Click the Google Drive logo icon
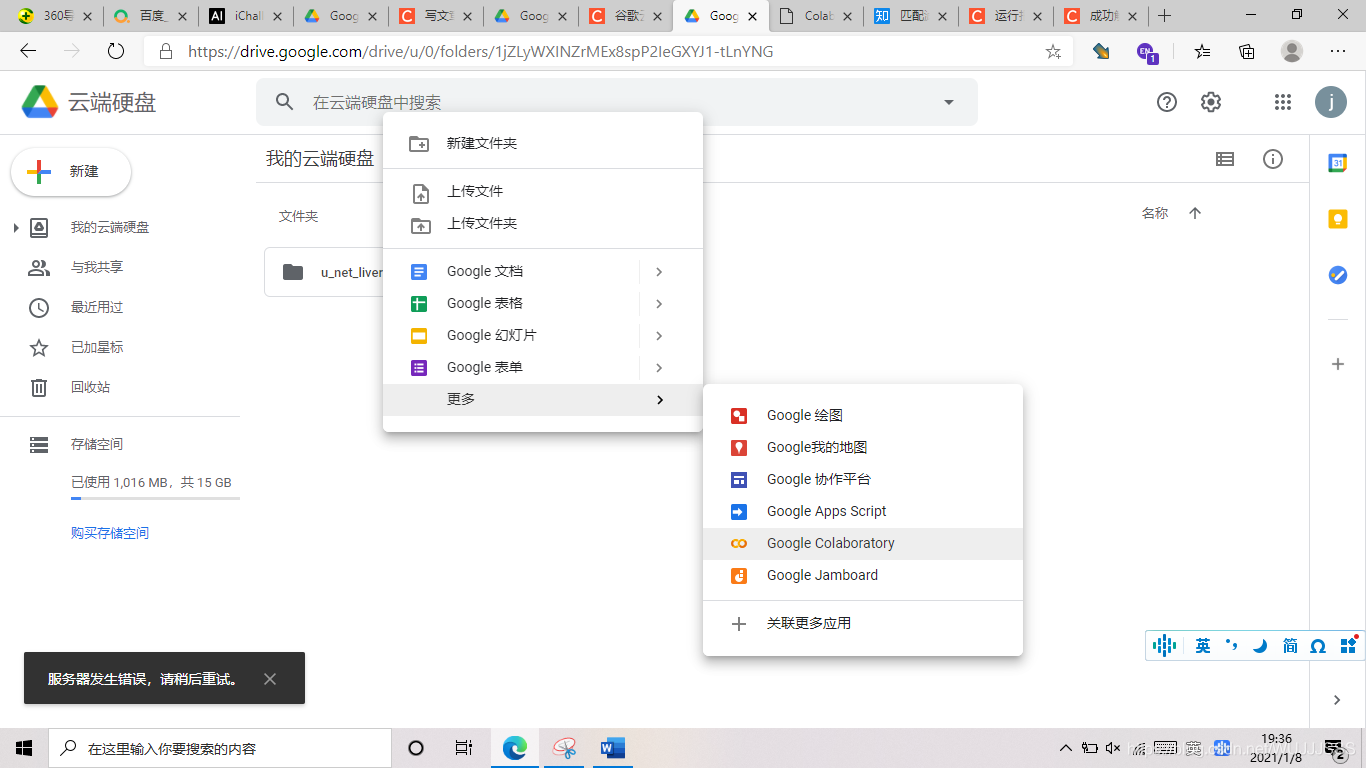 [x=40, y=102]
